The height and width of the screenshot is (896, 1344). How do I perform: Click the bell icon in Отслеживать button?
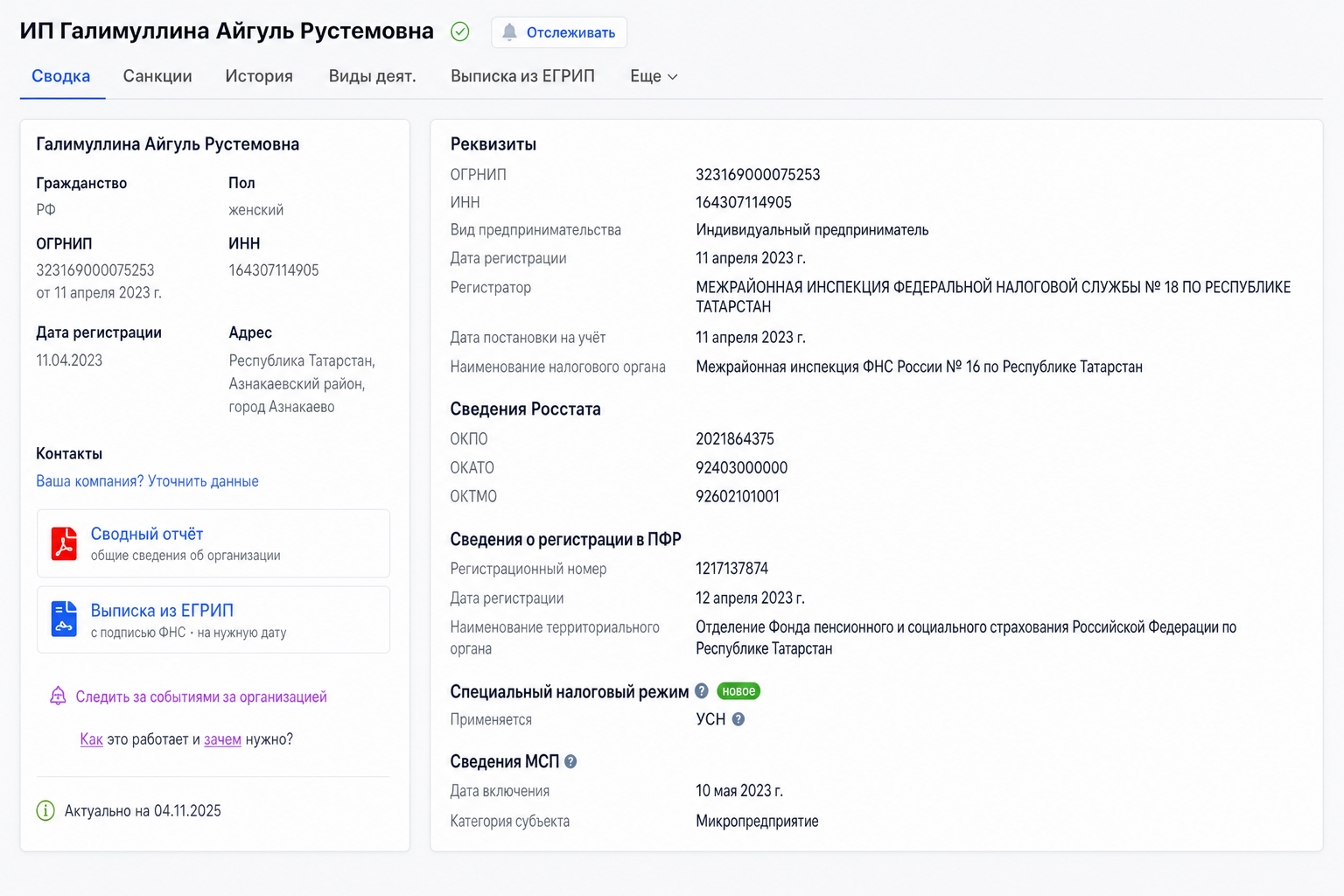[509, 31]
